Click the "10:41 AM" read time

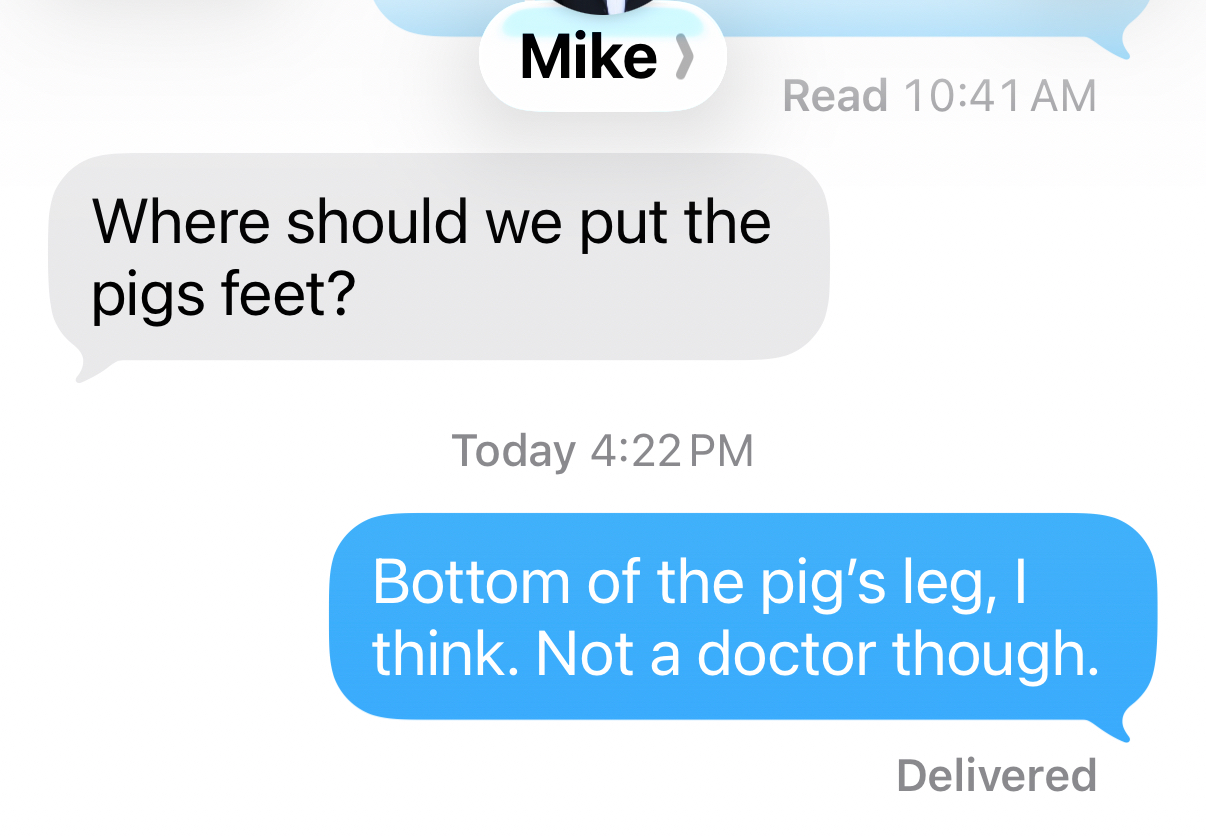[999, 96]
